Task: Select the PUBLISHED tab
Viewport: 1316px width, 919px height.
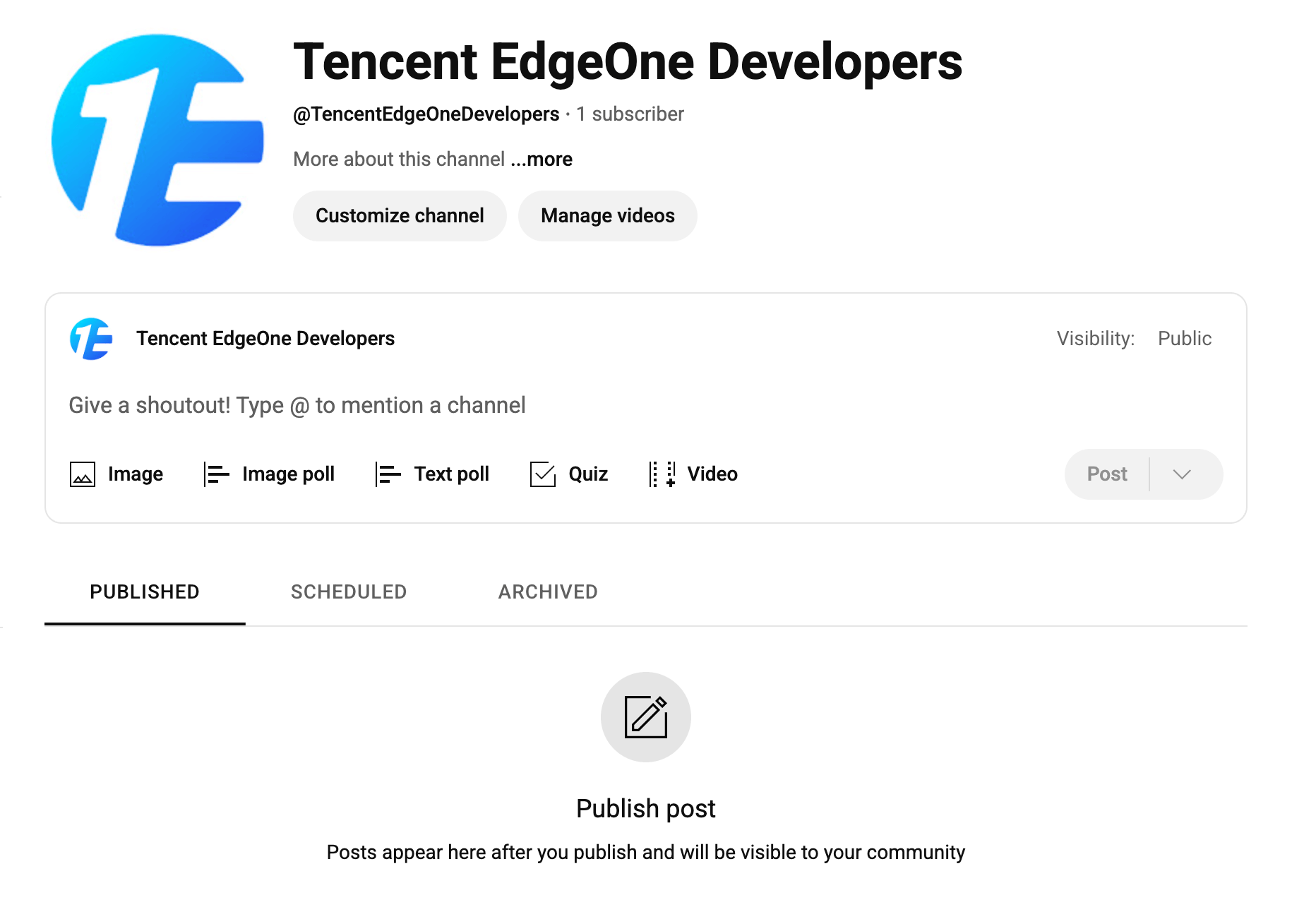Action: [x=145, y=591]
